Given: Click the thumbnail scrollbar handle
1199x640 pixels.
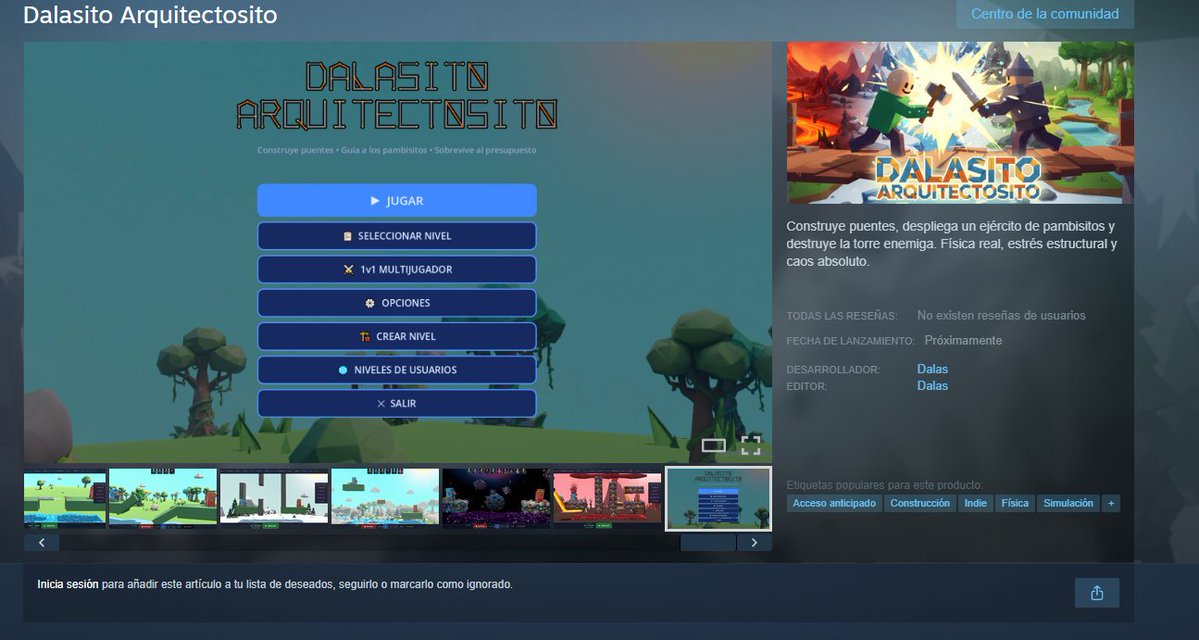Looking at the screenshot, I should [708, 542].
